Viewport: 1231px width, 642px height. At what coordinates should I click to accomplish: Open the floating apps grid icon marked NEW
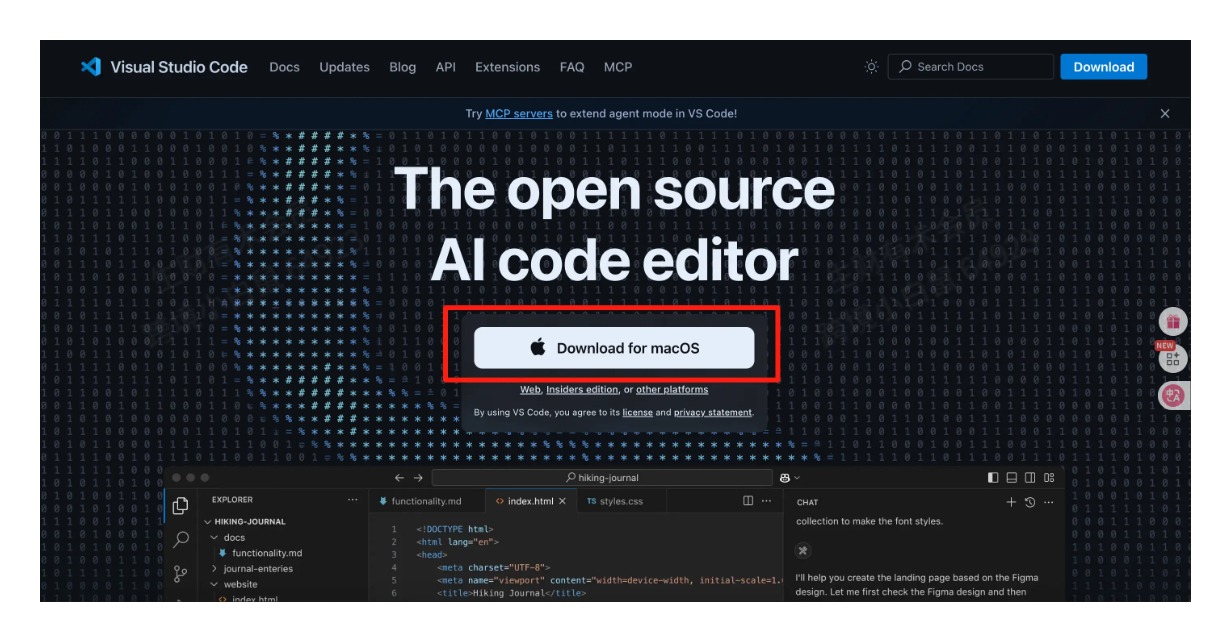[x=1173, y=359]
